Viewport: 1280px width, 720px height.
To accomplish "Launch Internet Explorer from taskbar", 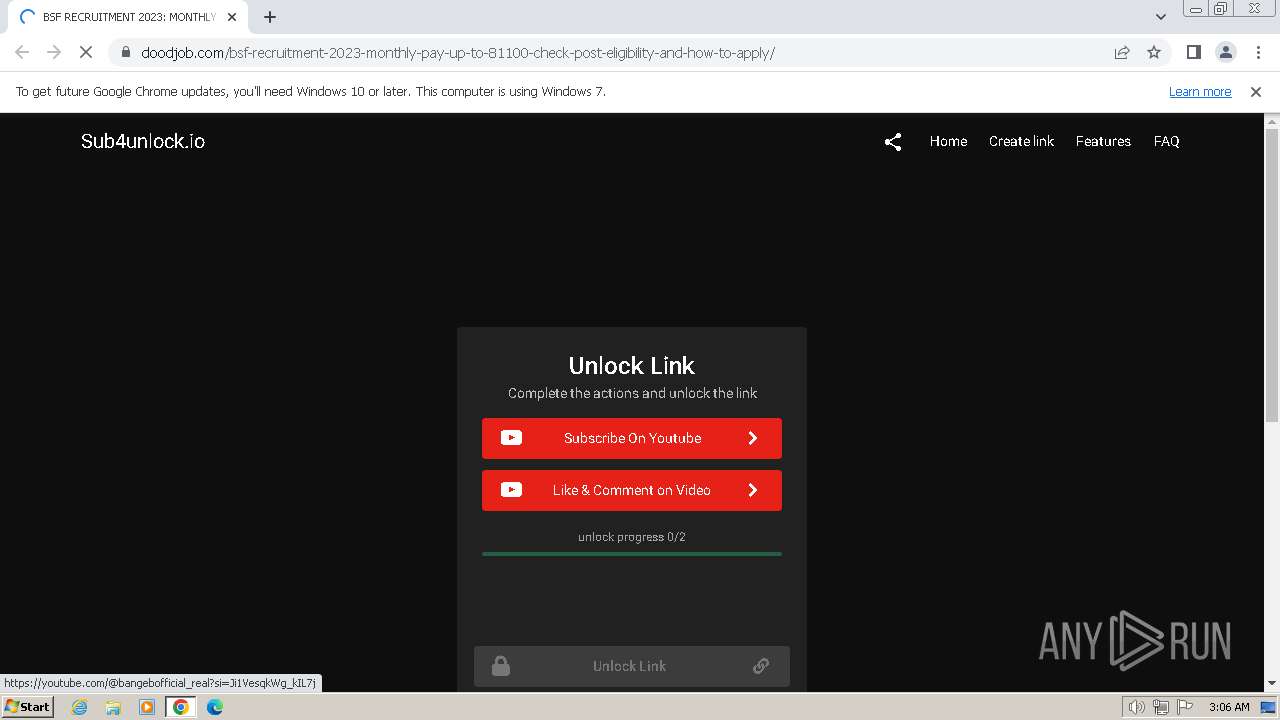I will click(80, 707).
